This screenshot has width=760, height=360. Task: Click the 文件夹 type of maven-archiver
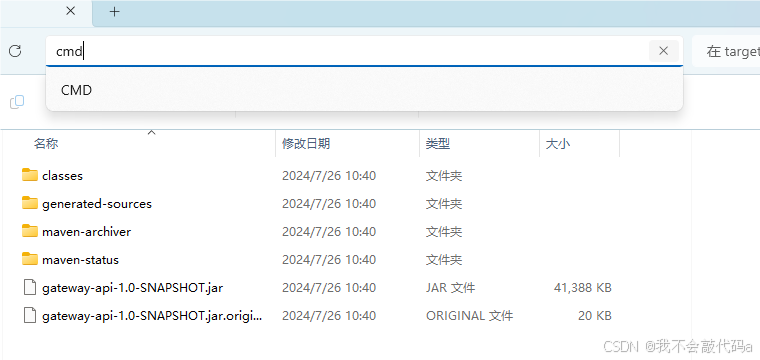click(444, 232)
